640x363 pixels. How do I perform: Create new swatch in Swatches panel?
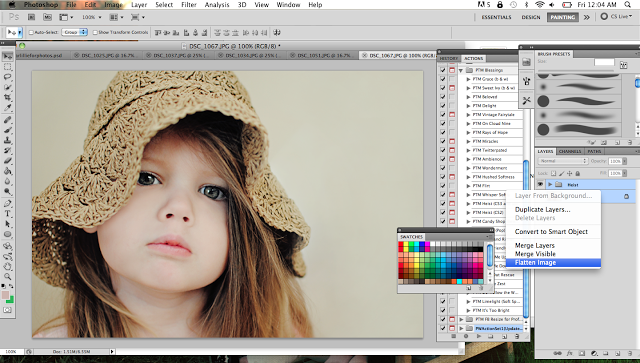coord(469,288)
